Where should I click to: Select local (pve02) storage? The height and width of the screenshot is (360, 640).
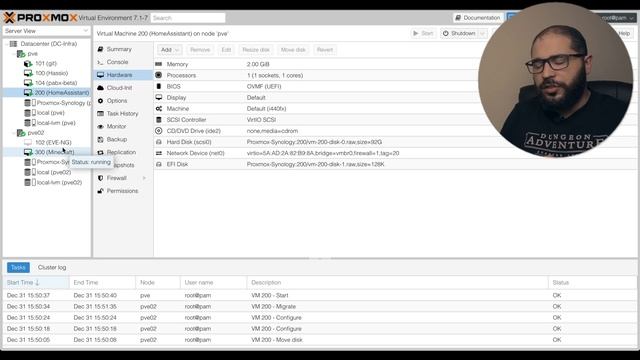click(x=48, y=172)
